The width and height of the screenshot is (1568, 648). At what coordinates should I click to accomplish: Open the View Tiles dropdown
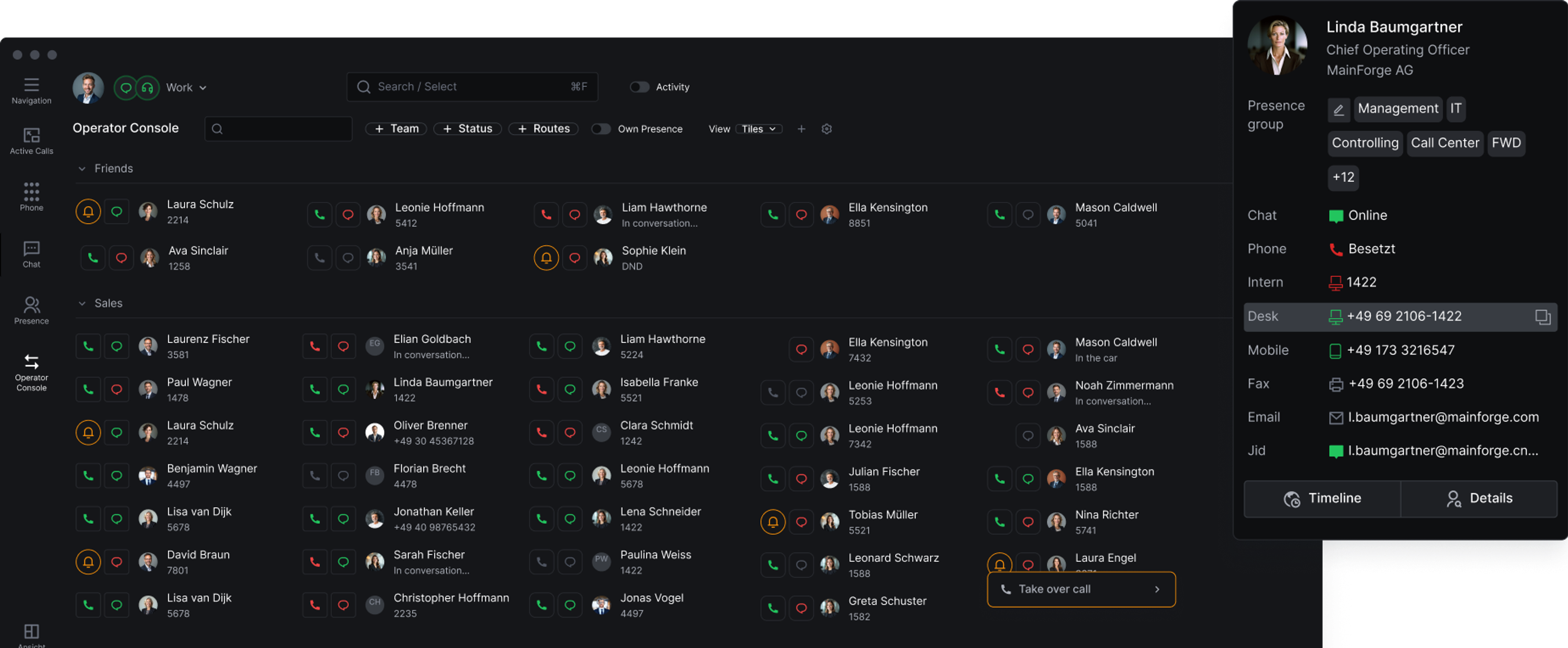click(758, 129)
